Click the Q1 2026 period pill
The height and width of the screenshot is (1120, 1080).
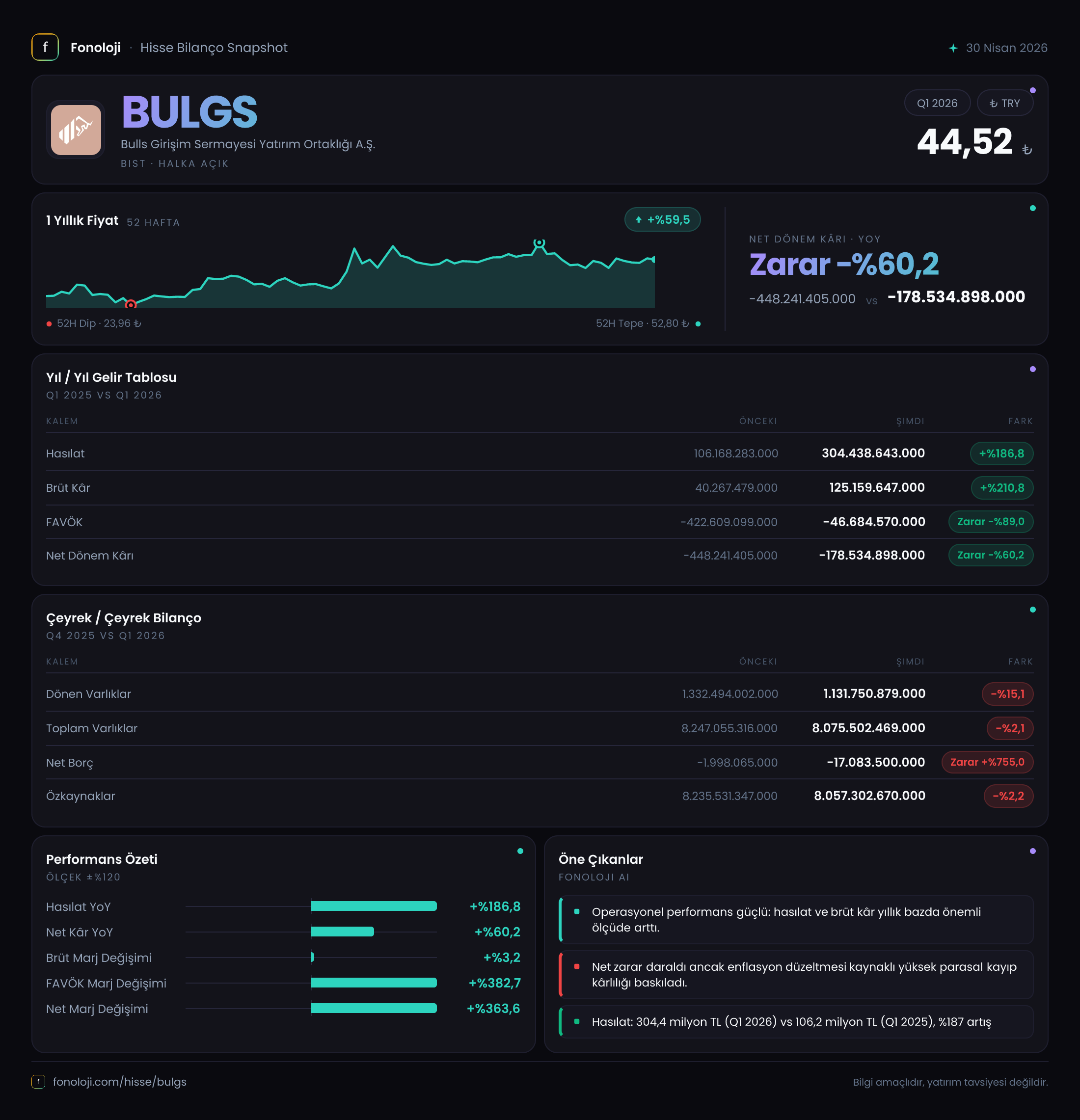pos(937,104)
